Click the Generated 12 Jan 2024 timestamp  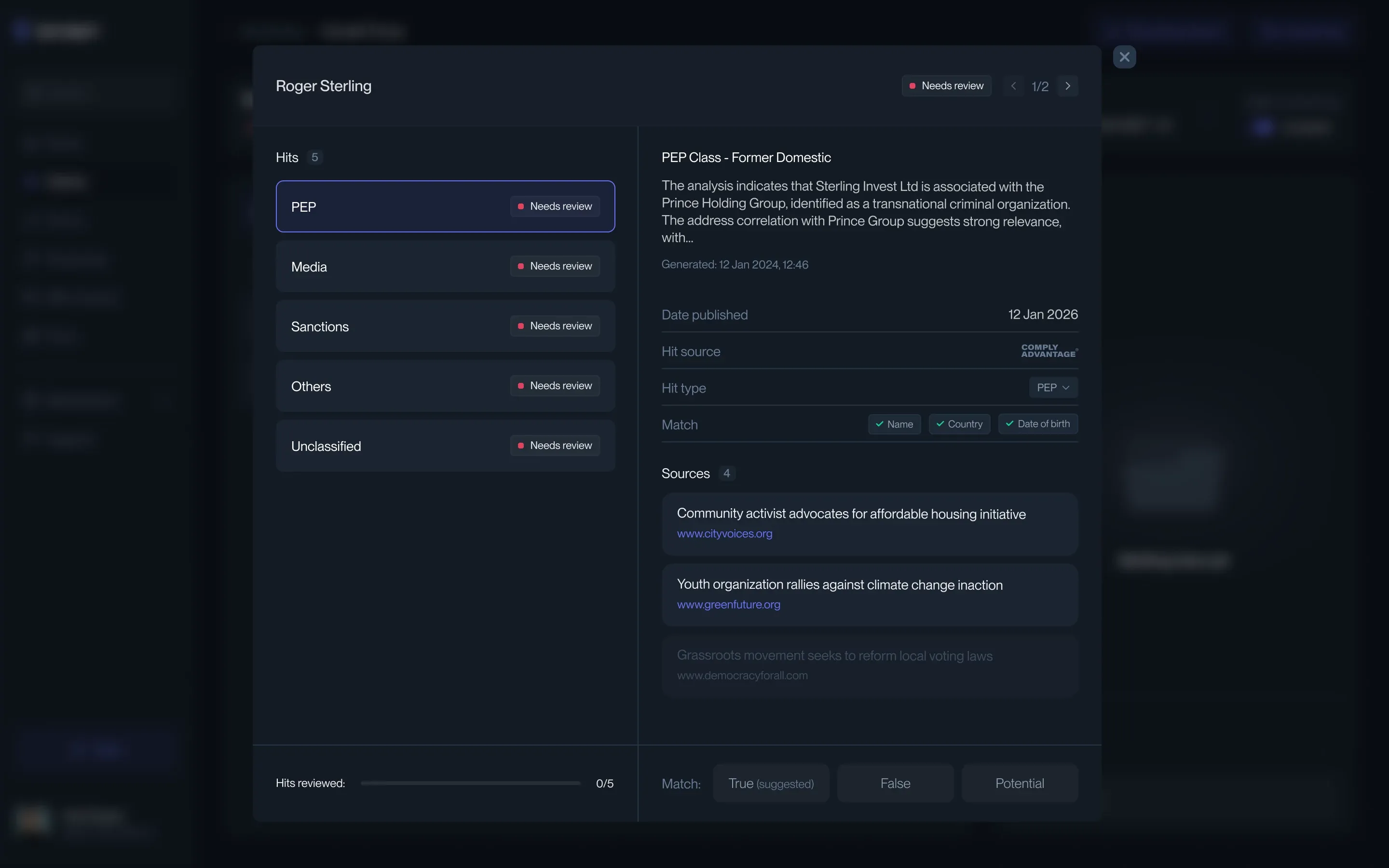tap(735, 265)
